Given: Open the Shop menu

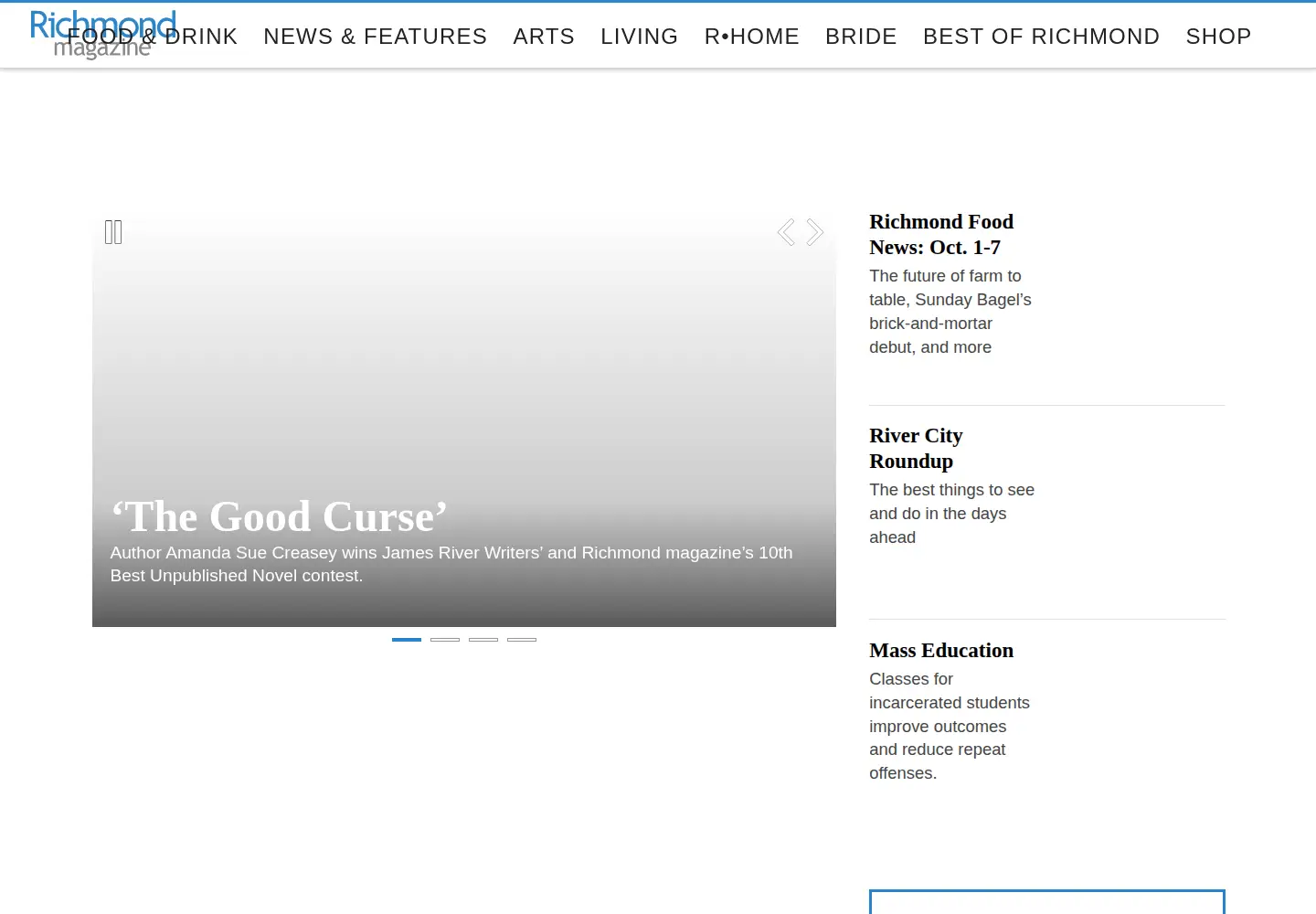Looking at the screenshot, I should [x=1218, y=37].
